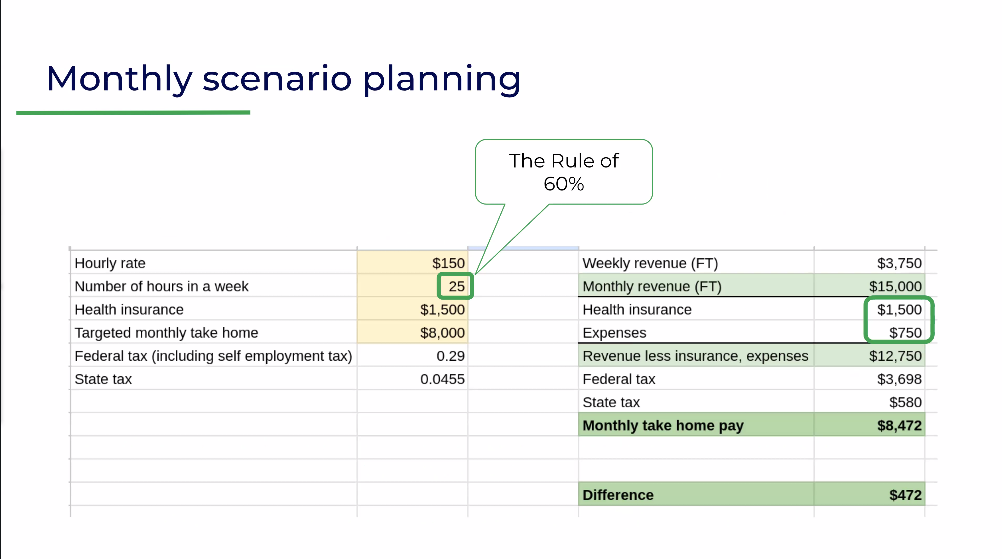Click right table 'Health insurance' label
Viewport: 1002px width, 559px height.
[637, 310]
